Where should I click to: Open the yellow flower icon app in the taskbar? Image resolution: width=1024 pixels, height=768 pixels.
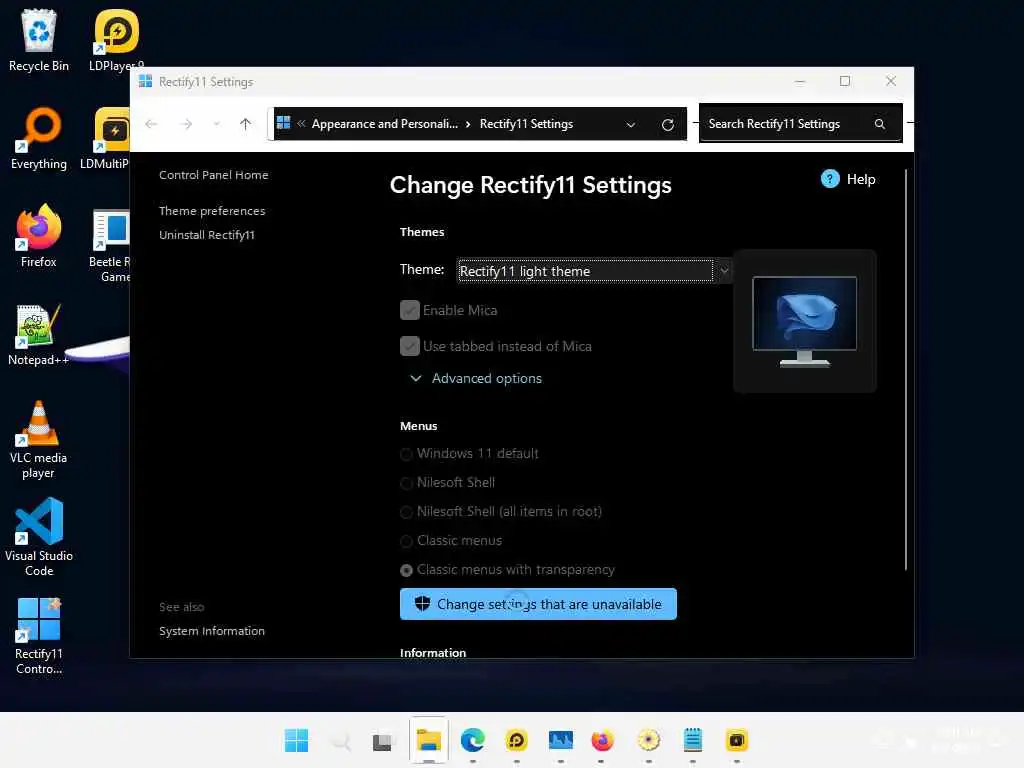[648, 741]
